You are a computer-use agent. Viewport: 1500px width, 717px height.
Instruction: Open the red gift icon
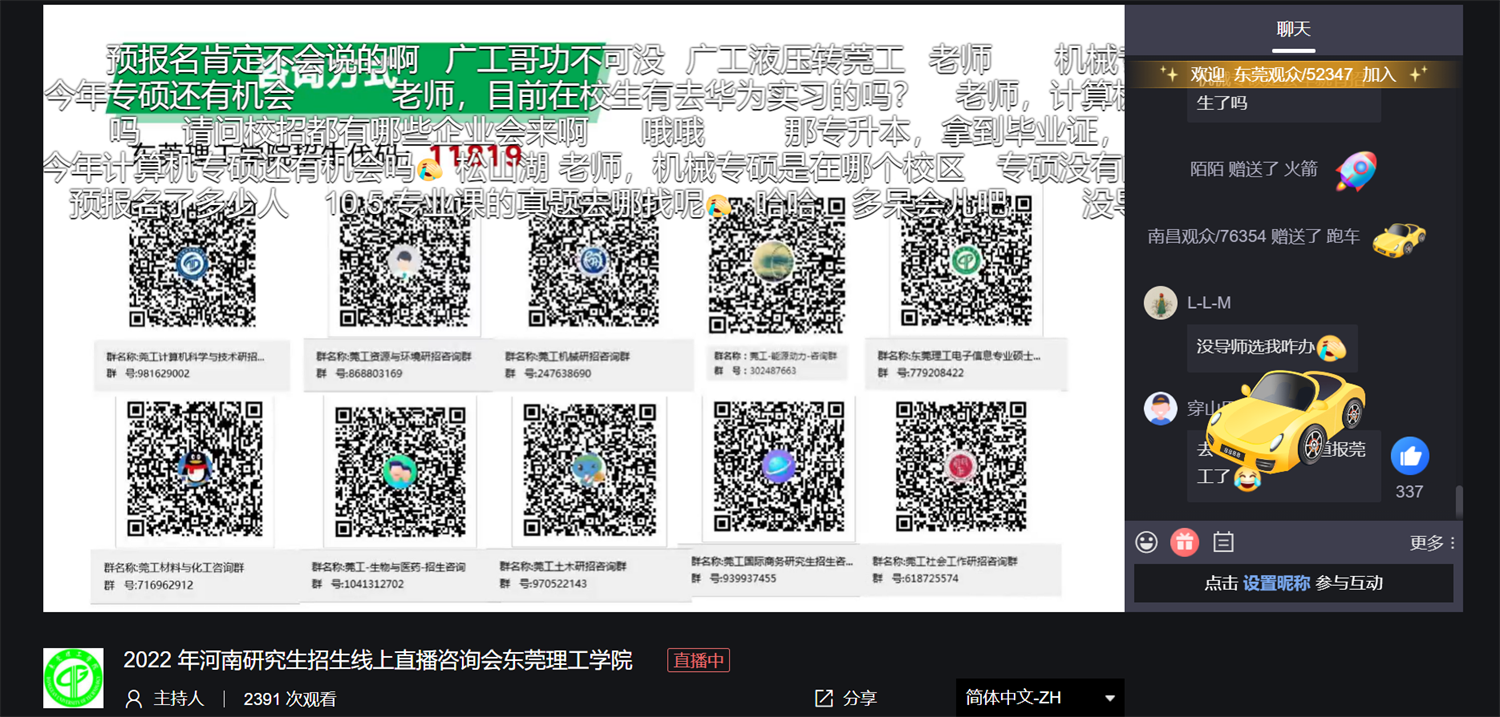coord(1185,542)
